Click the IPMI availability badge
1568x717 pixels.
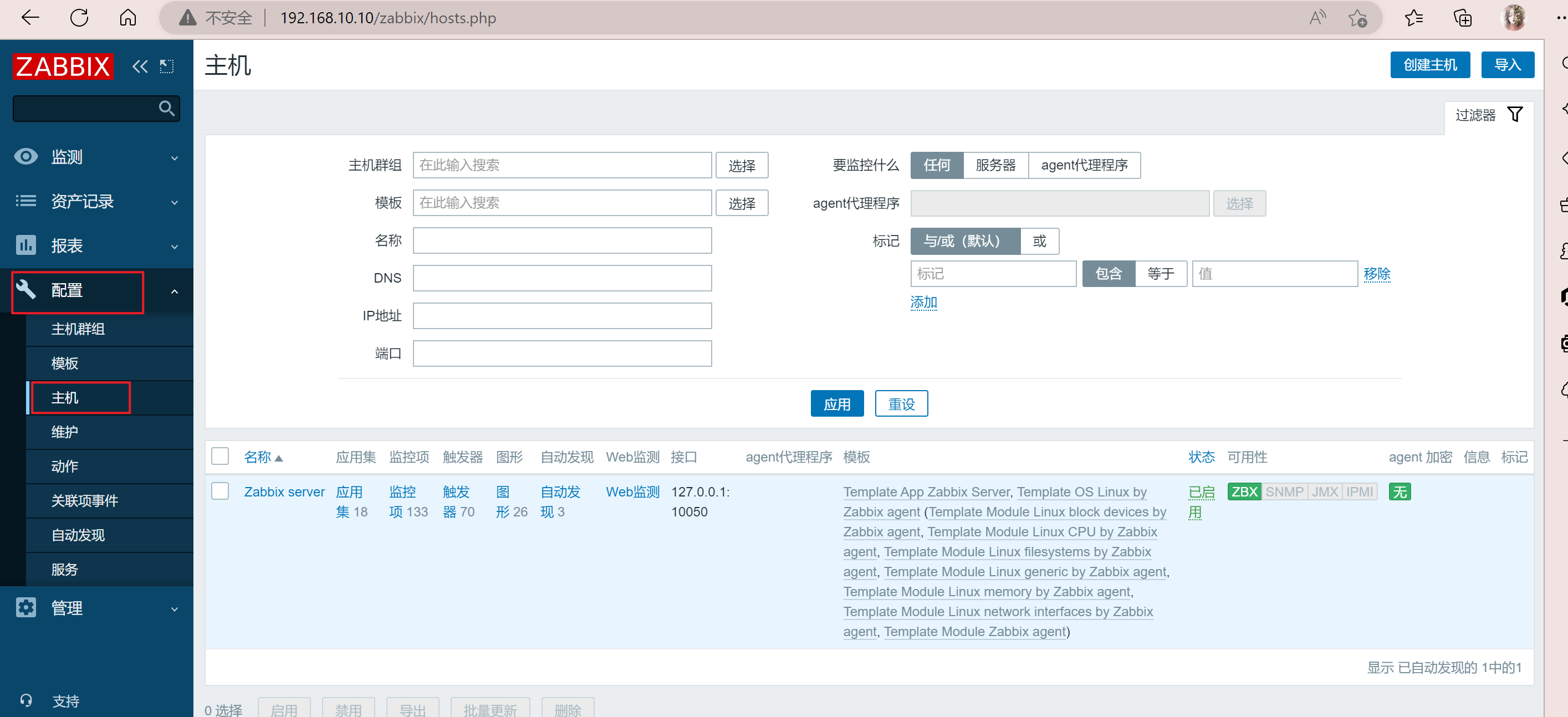pyautogui.click(x=1359, y=492)
